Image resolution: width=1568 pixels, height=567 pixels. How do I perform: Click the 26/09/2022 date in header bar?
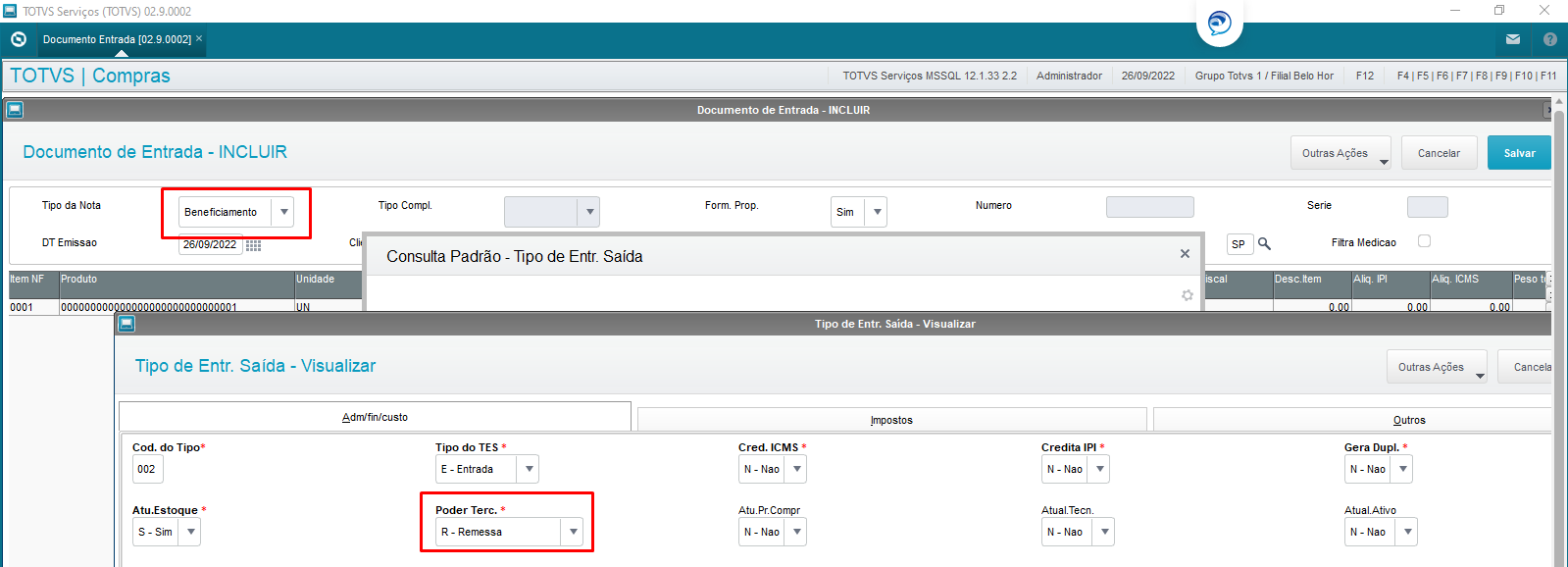pos(1148,76)
